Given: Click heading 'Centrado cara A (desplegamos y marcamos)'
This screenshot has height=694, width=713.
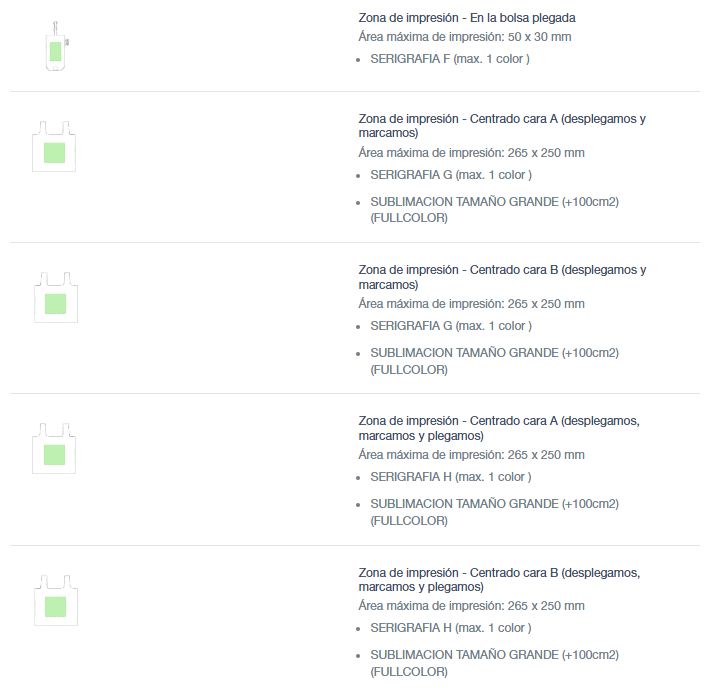Looking at the screenshot, I should (x=502, y=125).
